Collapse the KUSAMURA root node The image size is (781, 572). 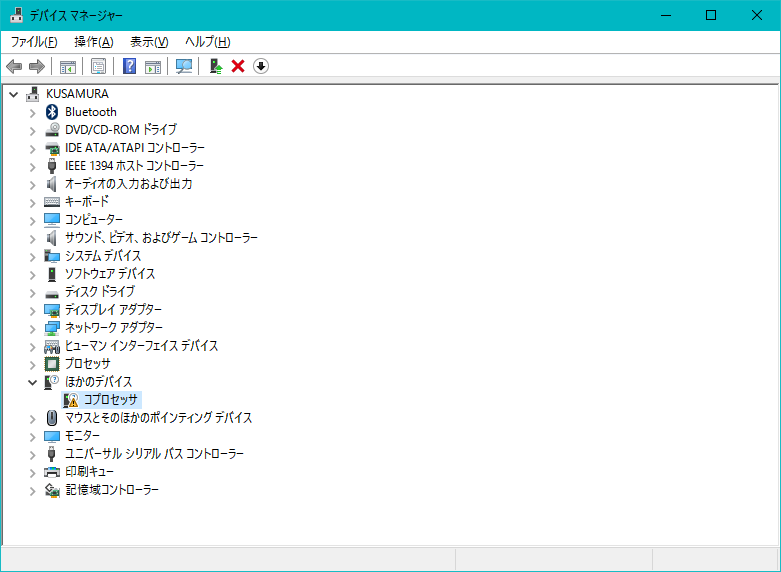[x=13, y=94]
